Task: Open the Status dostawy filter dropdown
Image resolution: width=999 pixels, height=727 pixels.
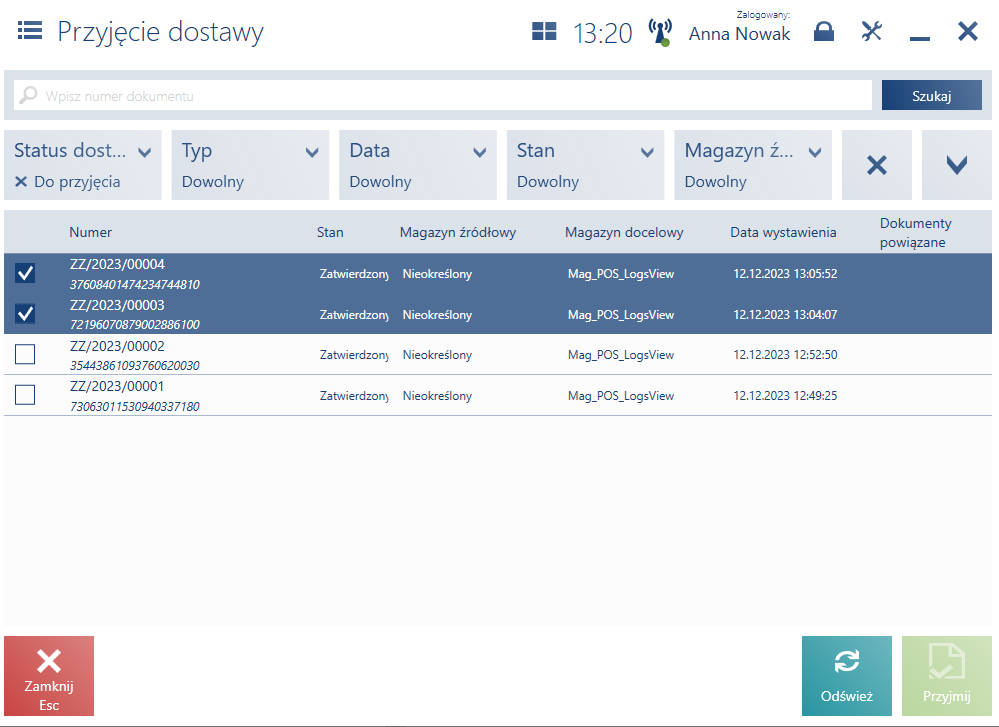Action: click(x=83, y=165)
